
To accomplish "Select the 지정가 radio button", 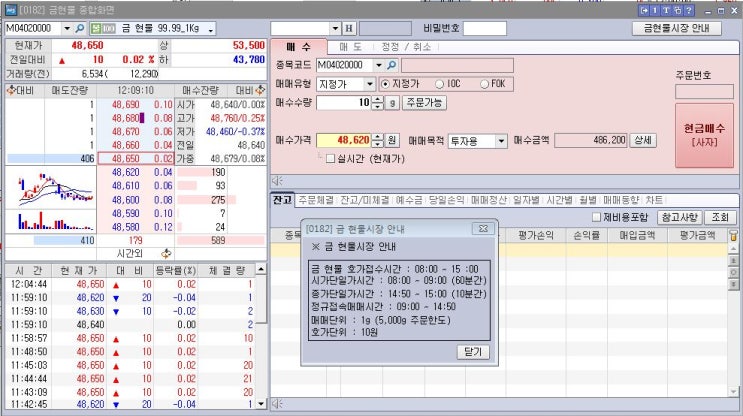I will point(385,84).
